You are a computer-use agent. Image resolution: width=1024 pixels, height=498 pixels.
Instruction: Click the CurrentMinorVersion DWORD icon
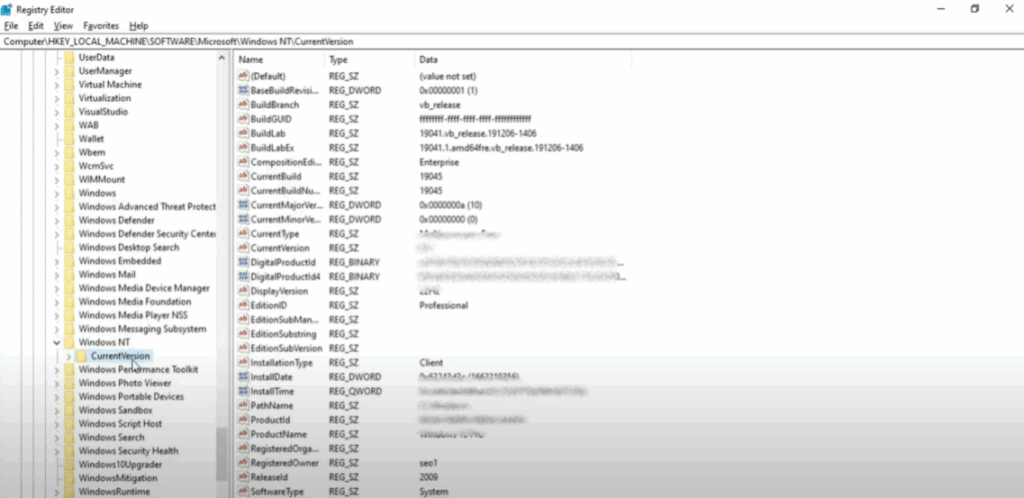point(244,219)
